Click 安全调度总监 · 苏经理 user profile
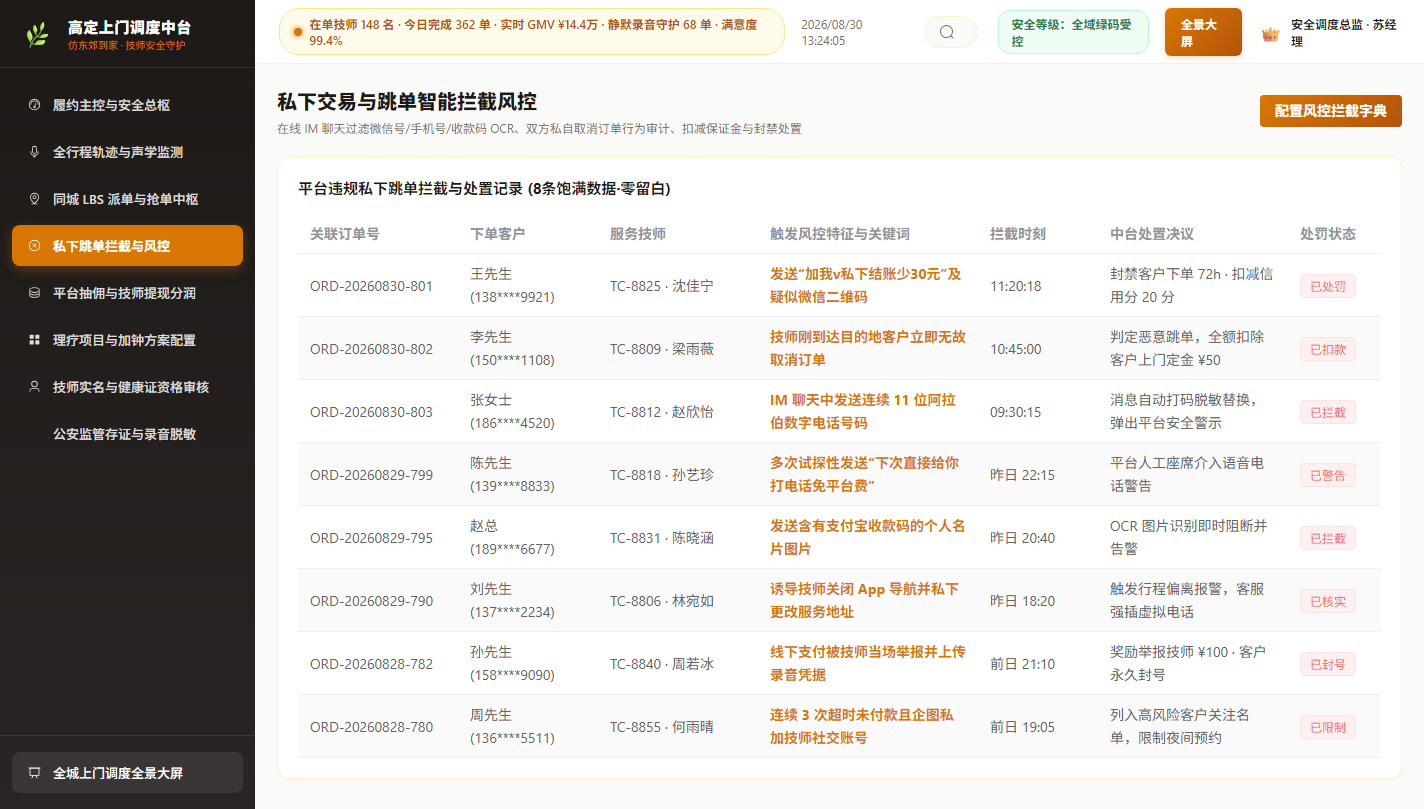 (1329, 33)
